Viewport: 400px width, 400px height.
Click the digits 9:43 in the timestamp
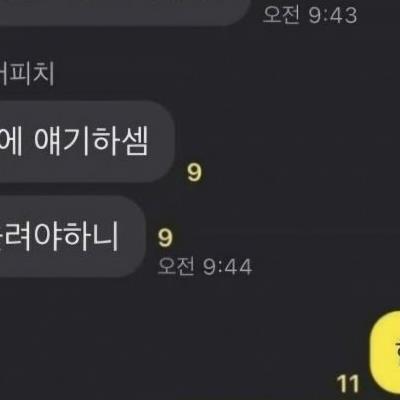tap(333, 15)
